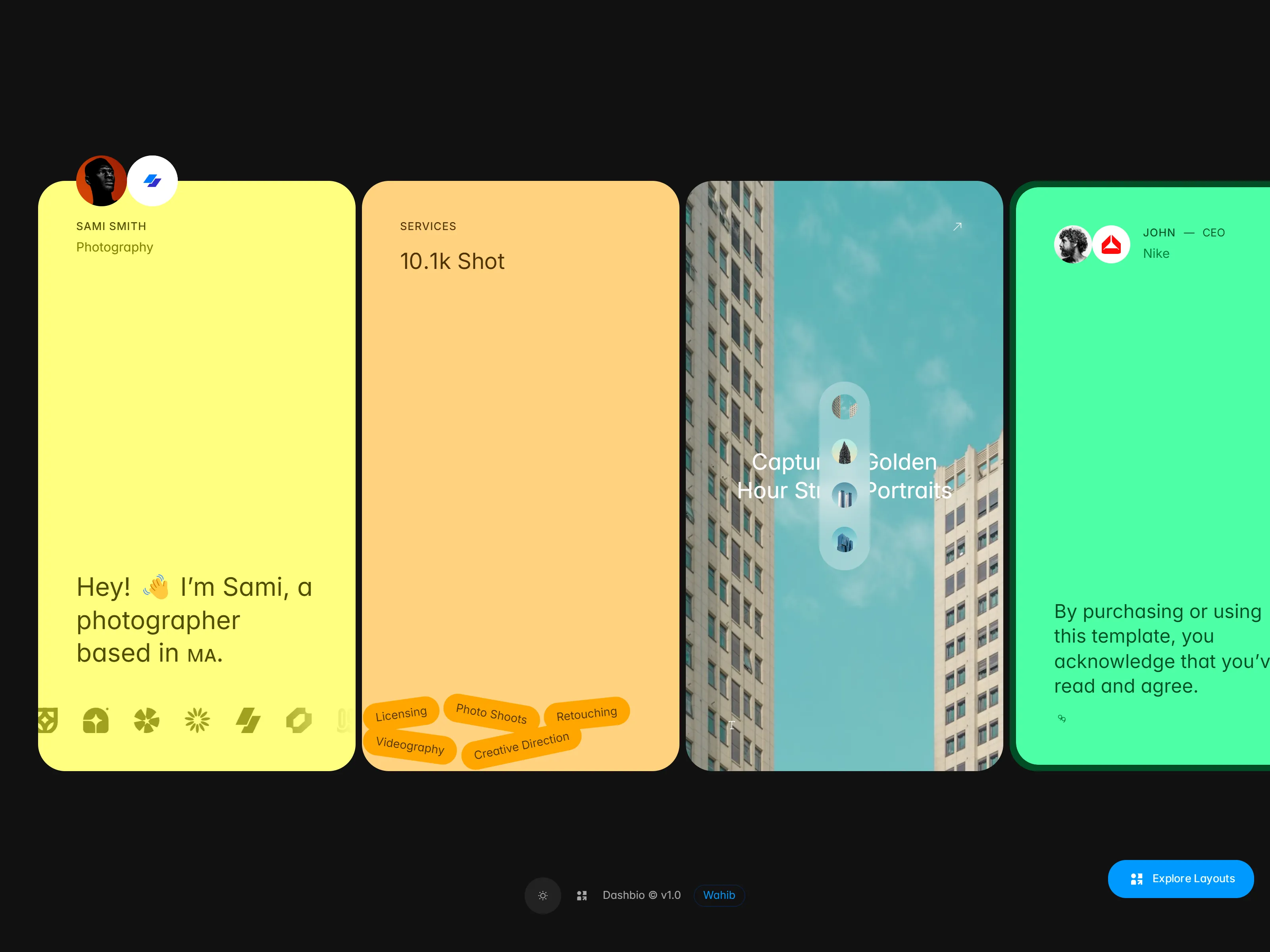Click the 'JOHN — CEO' label
The image size is (1270, 952).
pos(1184,232)
